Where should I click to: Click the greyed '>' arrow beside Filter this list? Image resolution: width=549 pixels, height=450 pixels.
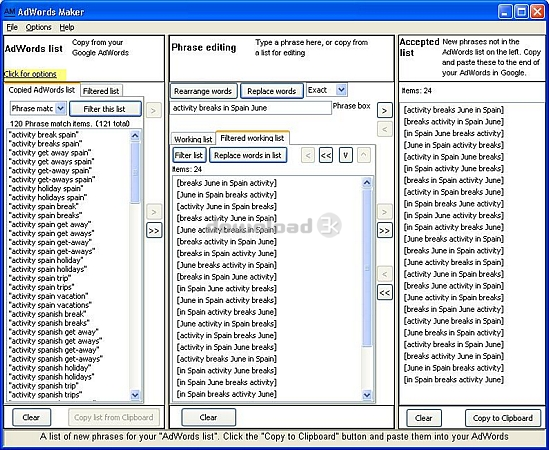pyautogui.click(x=154, y=111)
